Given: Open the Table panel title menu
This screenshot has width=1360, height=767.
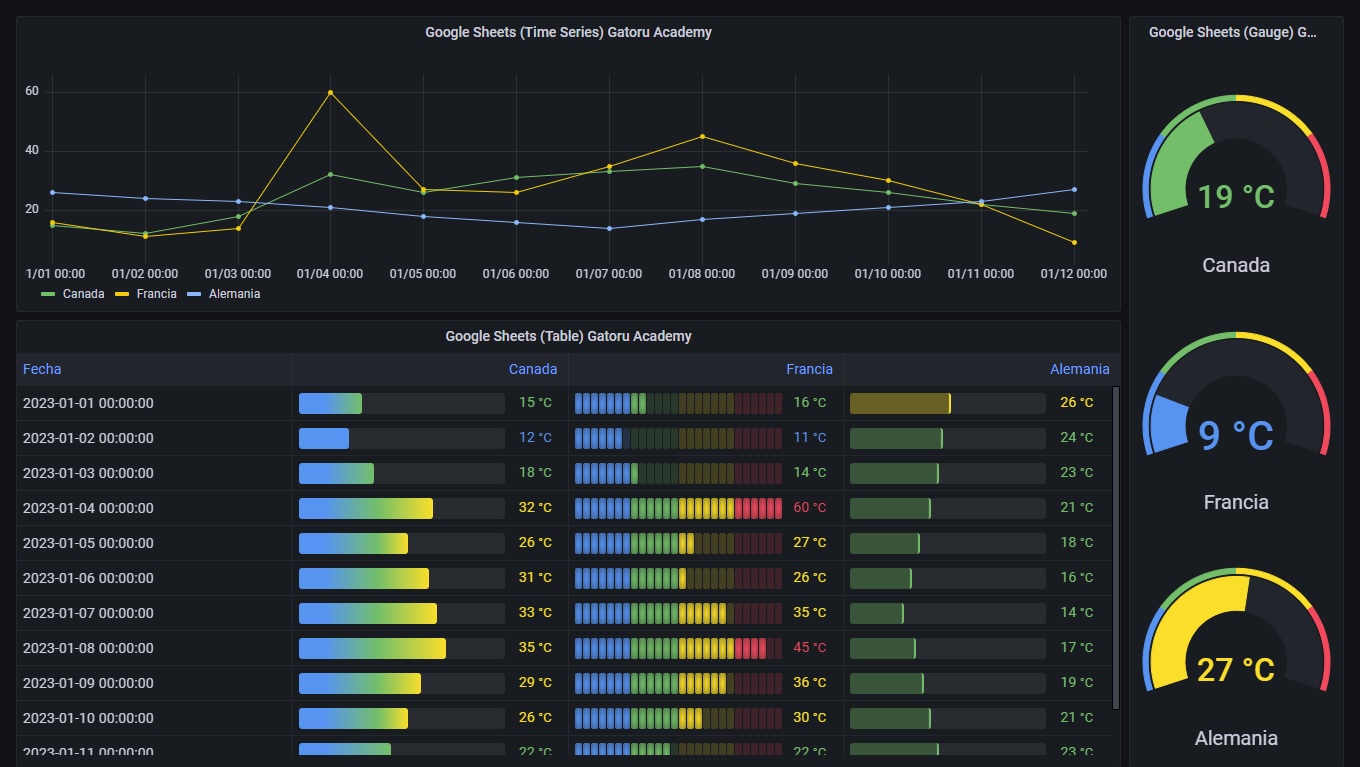Looking at the screenshot, I should click(568, 336).
